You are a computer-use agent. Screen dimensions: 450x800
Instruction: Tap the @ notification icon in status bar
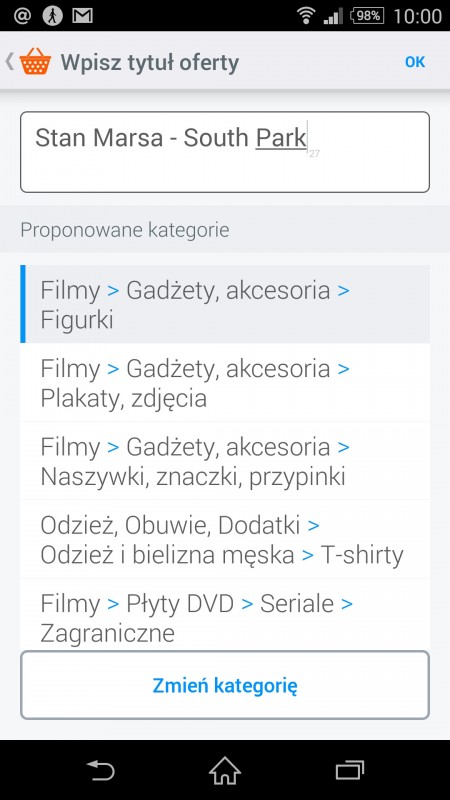point(22,16)
